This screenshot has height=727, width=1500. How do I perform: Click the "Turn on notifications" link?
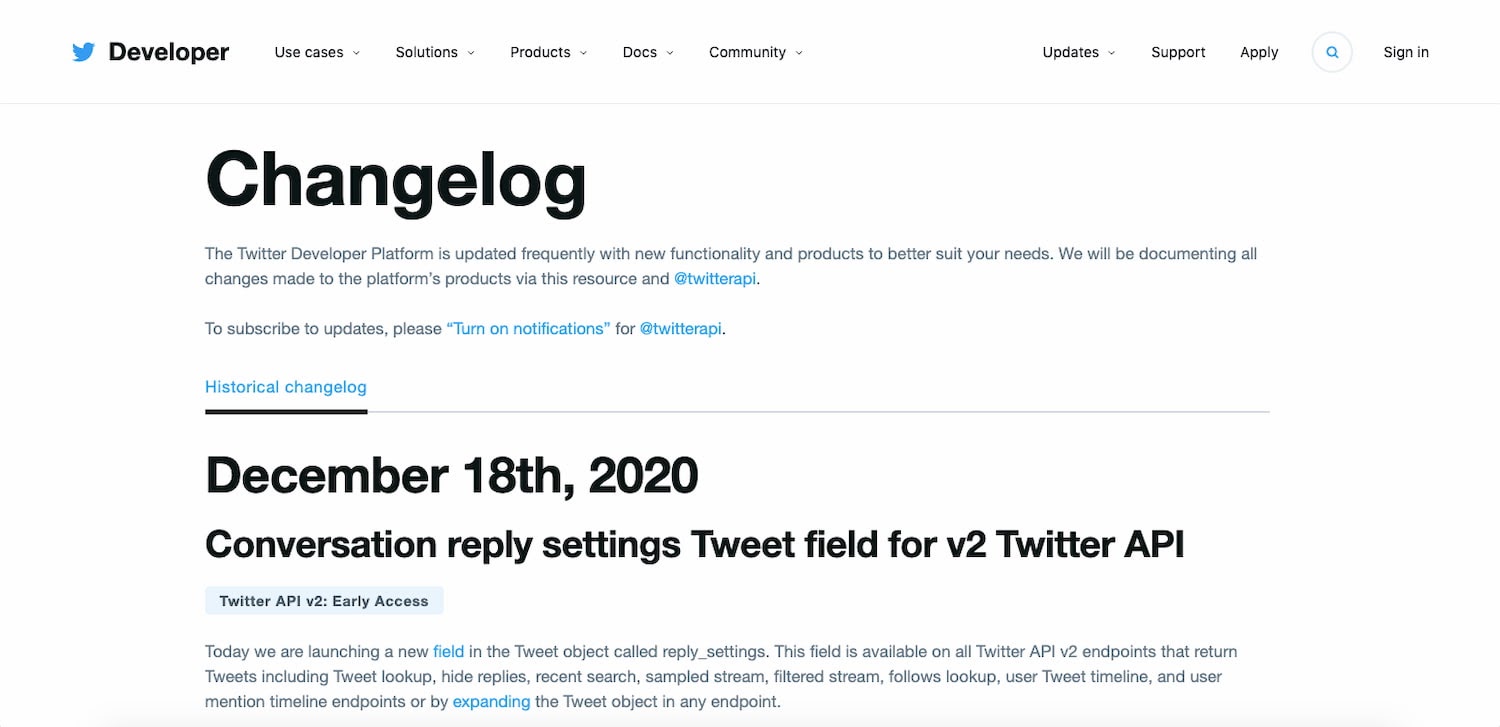[x=528, y=328]
